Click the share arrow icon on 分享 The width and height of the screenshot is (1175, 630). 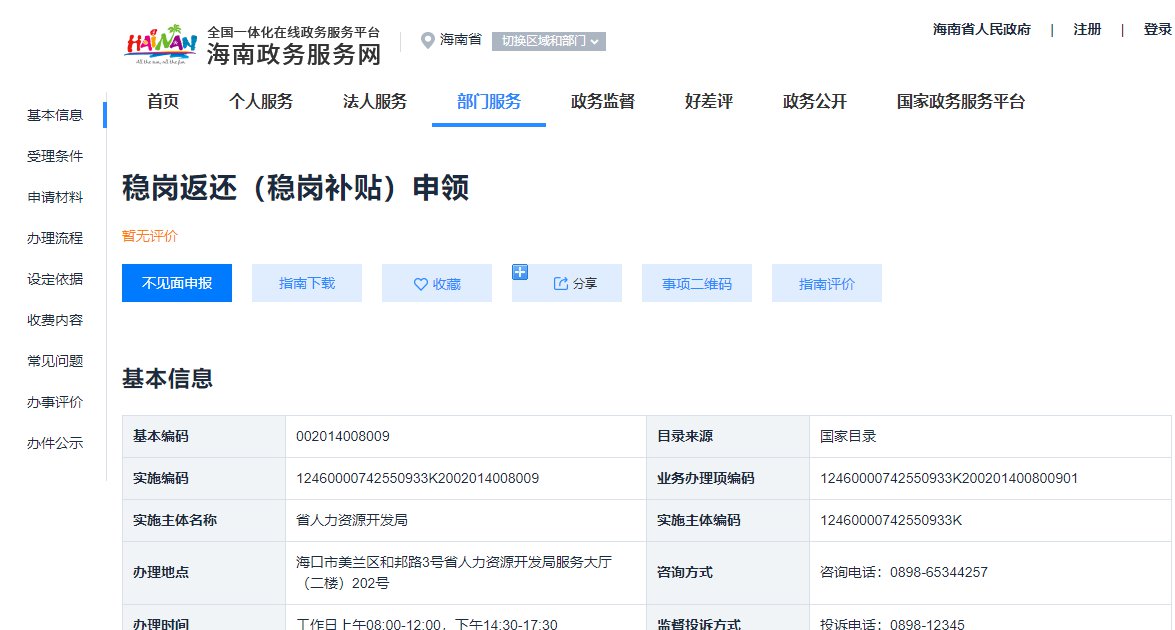pyautogui.click(x=560, y=284)
